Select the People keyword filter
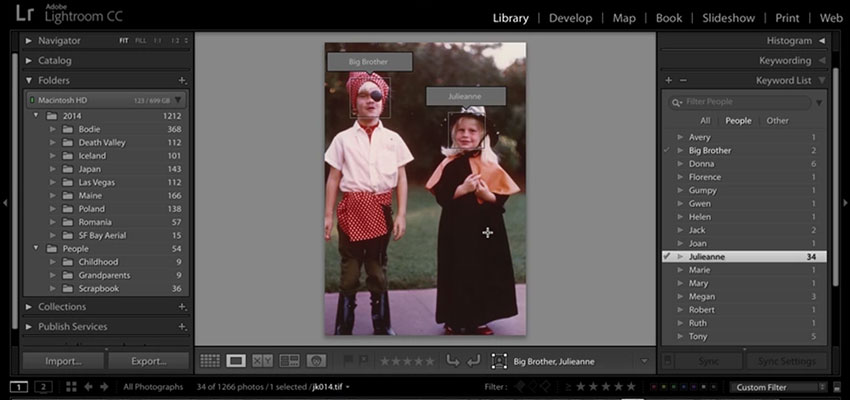850x400 pixels. (x=738, y=121)
